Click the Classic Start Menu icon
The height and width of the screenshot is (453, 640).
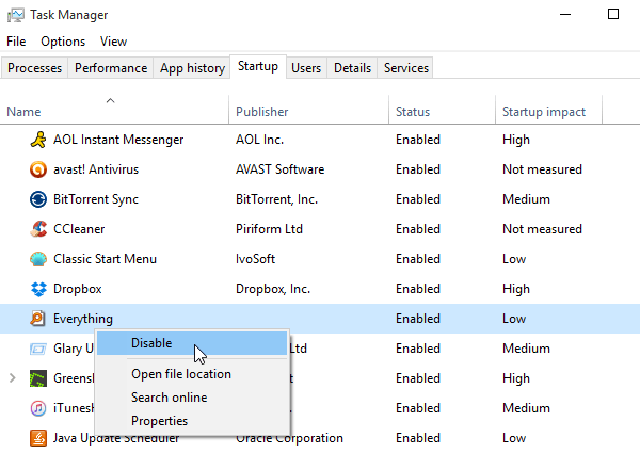click(x=38, y=259)
